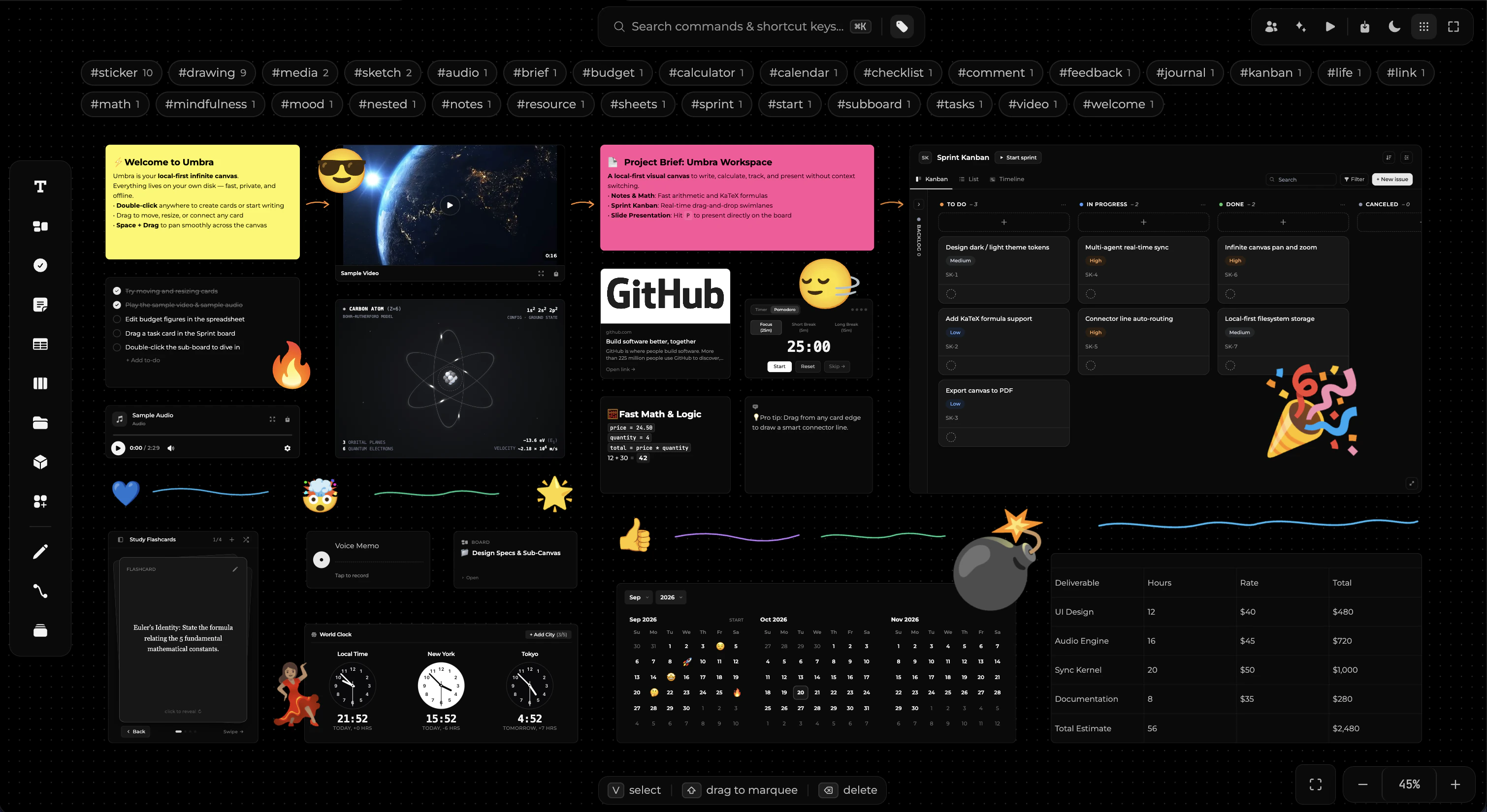Image resolution: width=1487 pixels, height=812 pixels.
Task: Select the folder tool in the sidebar
Action: (x=40, y=422)
